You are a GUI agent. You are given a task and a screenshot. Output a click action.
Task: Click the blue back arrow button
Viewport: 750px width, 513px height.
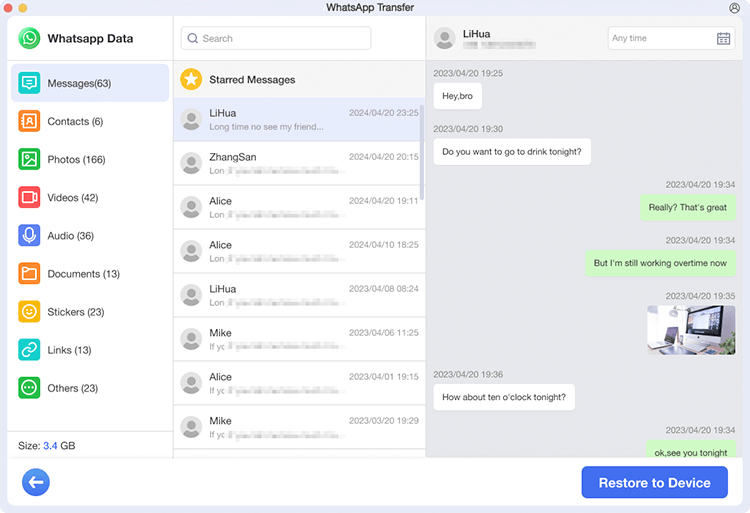(36, 482)
